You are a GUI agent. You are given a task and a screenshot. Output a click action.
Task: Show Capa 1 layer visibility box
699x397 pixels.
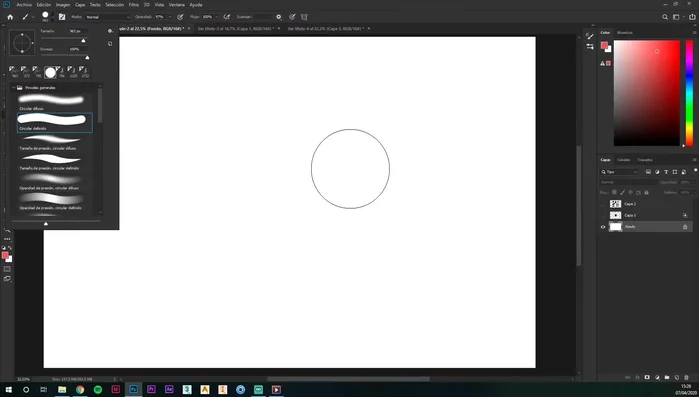(x=603, y=215)
